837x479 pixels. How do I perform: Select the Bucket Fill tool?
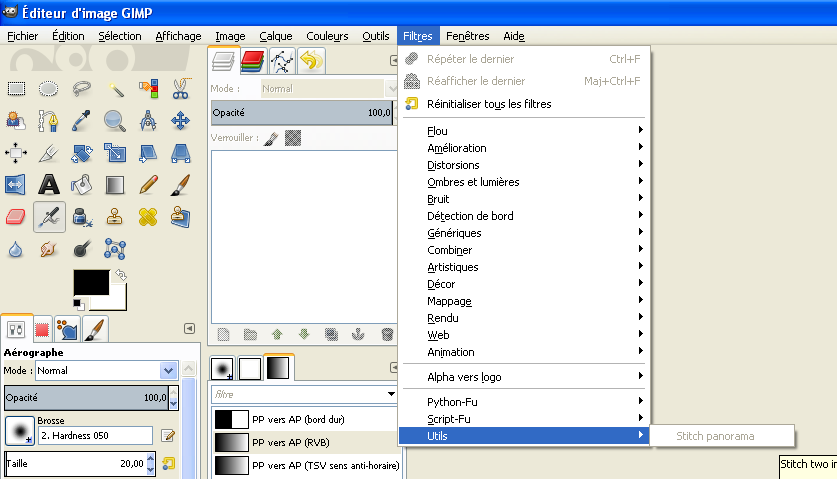click(x=82, y=185)
